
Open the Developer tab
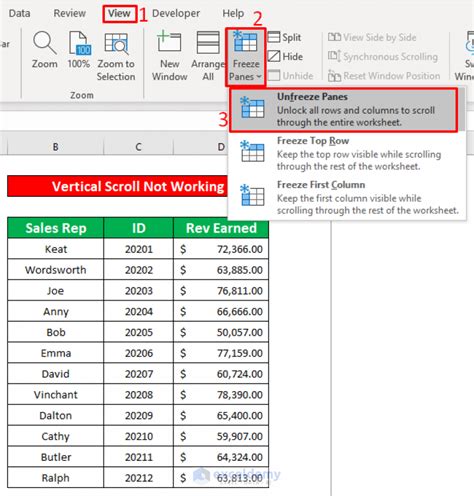tap(176, 13)
